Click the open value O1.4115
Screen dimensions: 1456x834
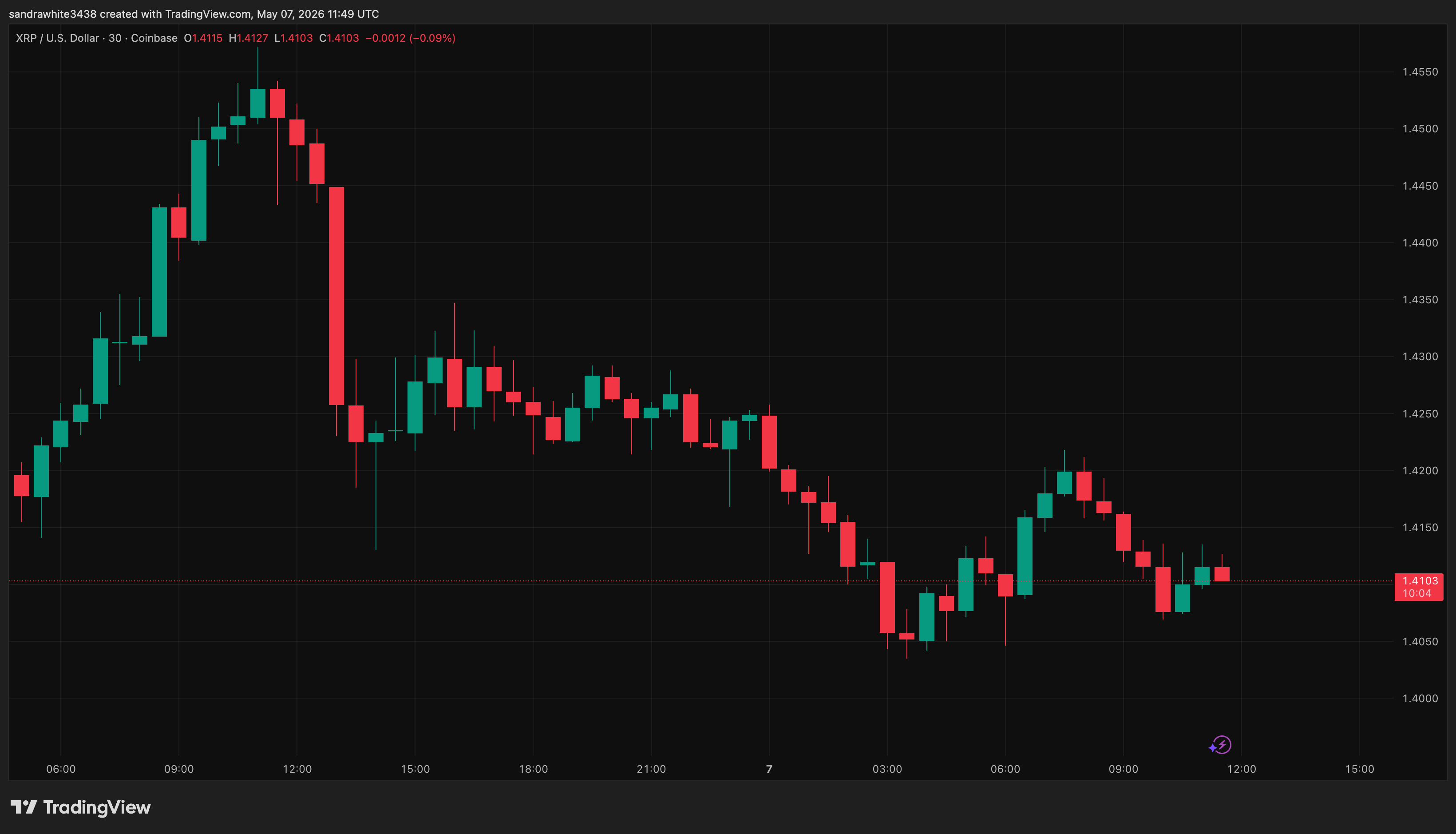coord(203,38)
